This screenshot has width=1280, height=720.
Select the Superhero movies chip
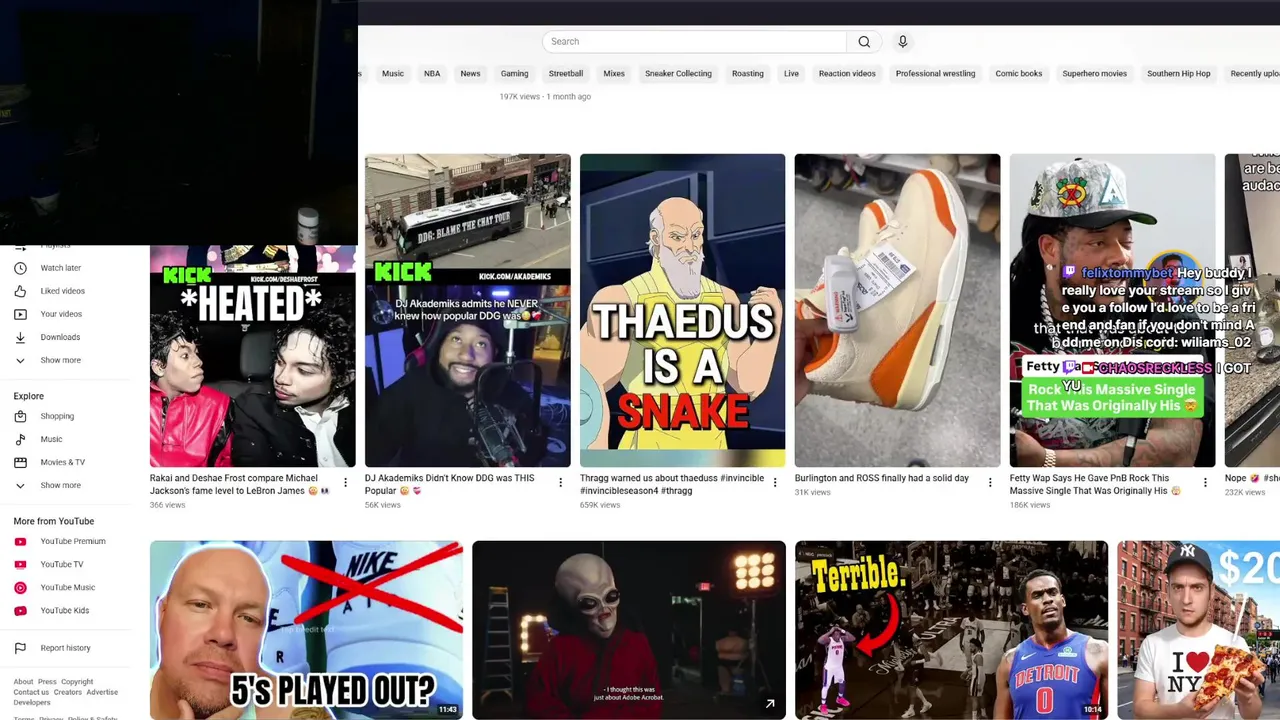[x=1094, y=74]
